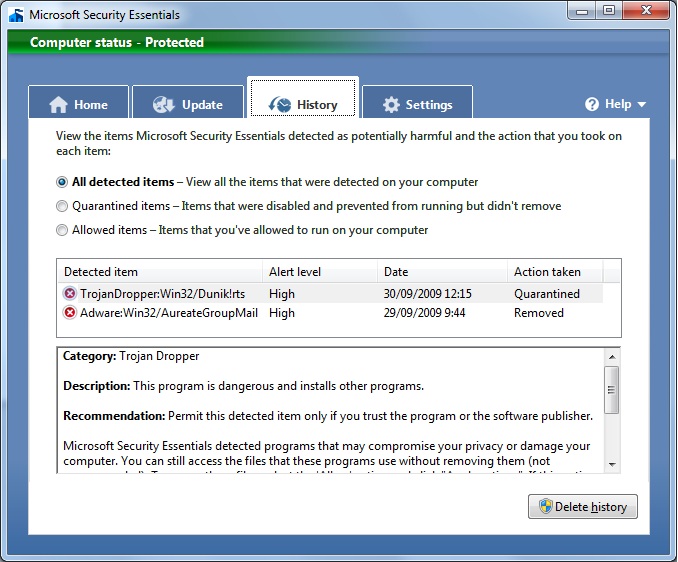Click the red X icon beside Adware entry

tap(69, 313)
